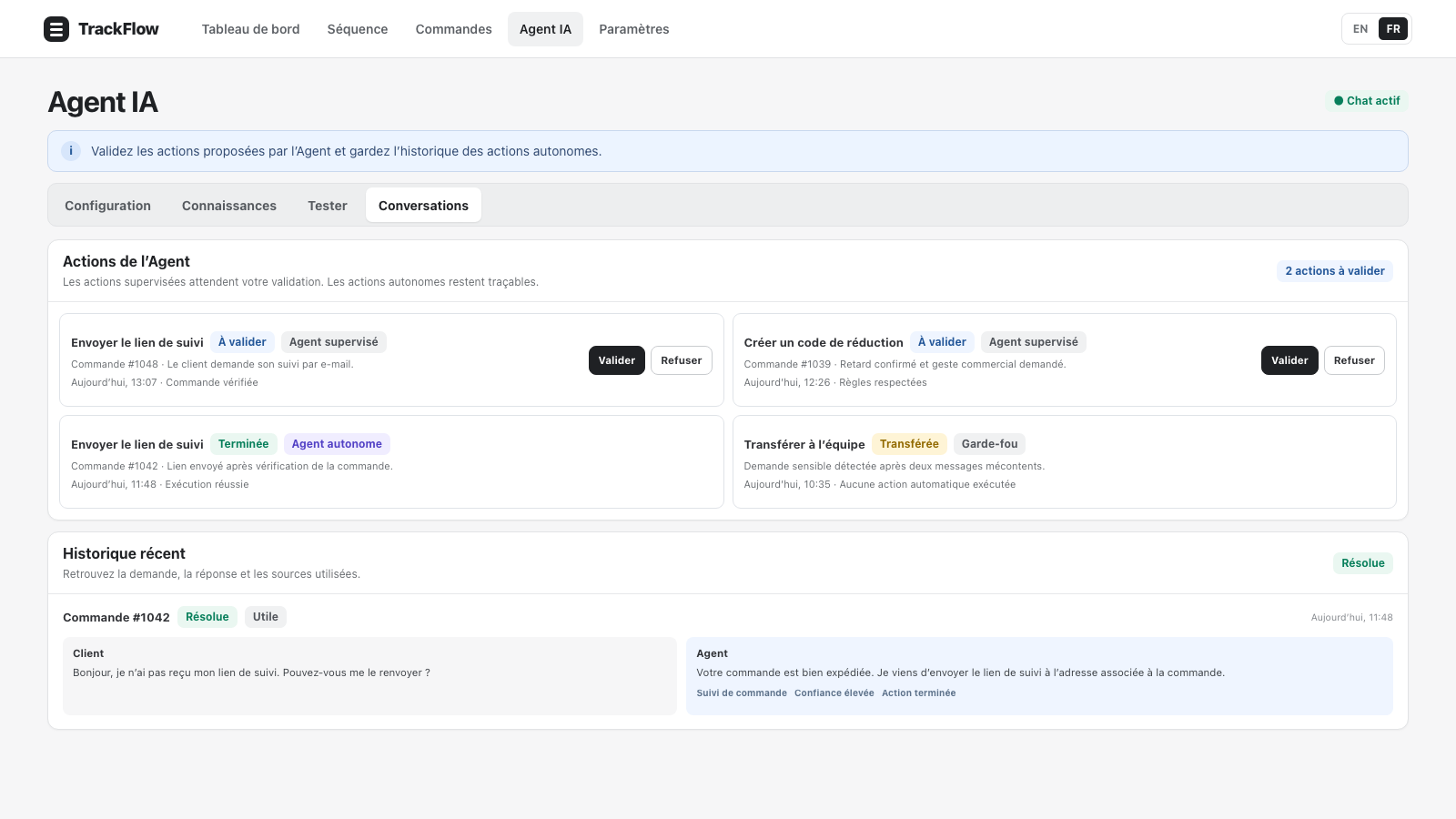Click the "Commande #1039 · Retard confirmé" description
Screen dimensions: 1456x819
tap(905, 365)
